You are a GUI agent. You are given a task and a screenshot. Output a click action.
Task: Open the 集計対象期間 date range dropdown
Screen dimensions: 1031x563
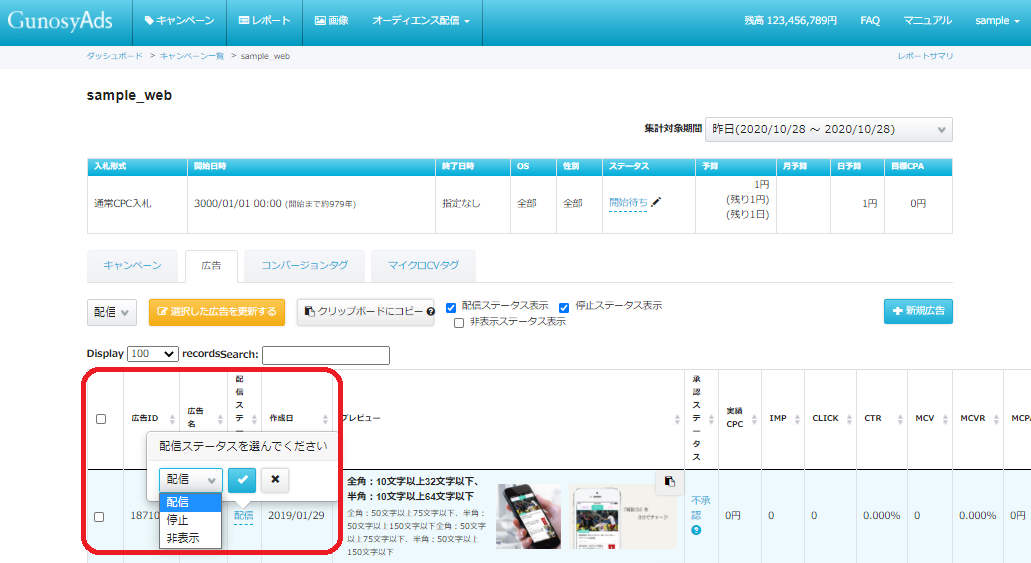coord(828,130)
